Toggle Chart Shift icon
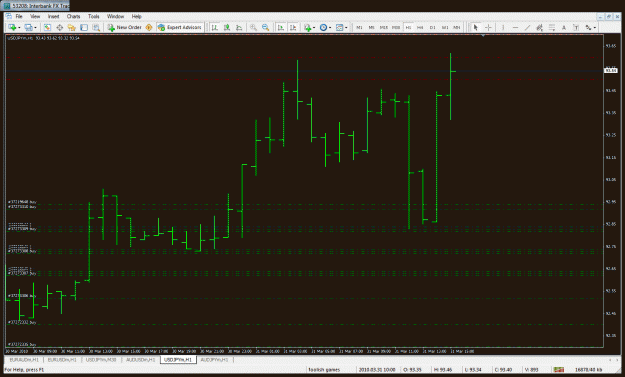 293,27
